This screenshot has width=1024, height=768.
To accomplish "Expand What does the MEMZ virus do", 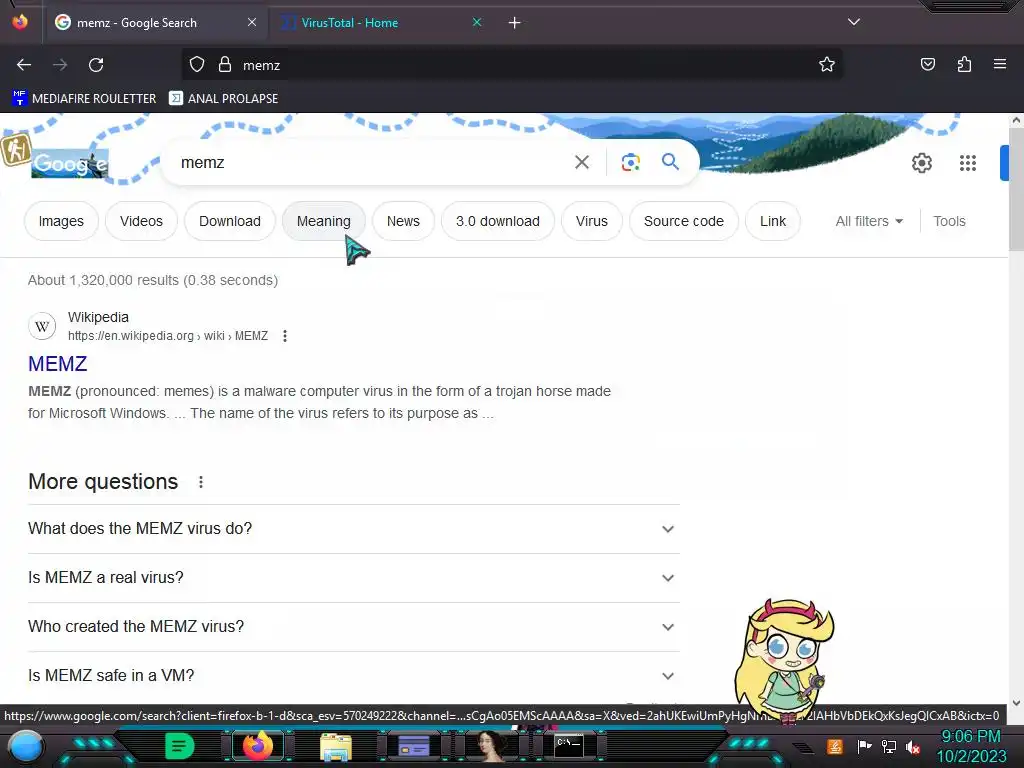I will click(353, 529).
